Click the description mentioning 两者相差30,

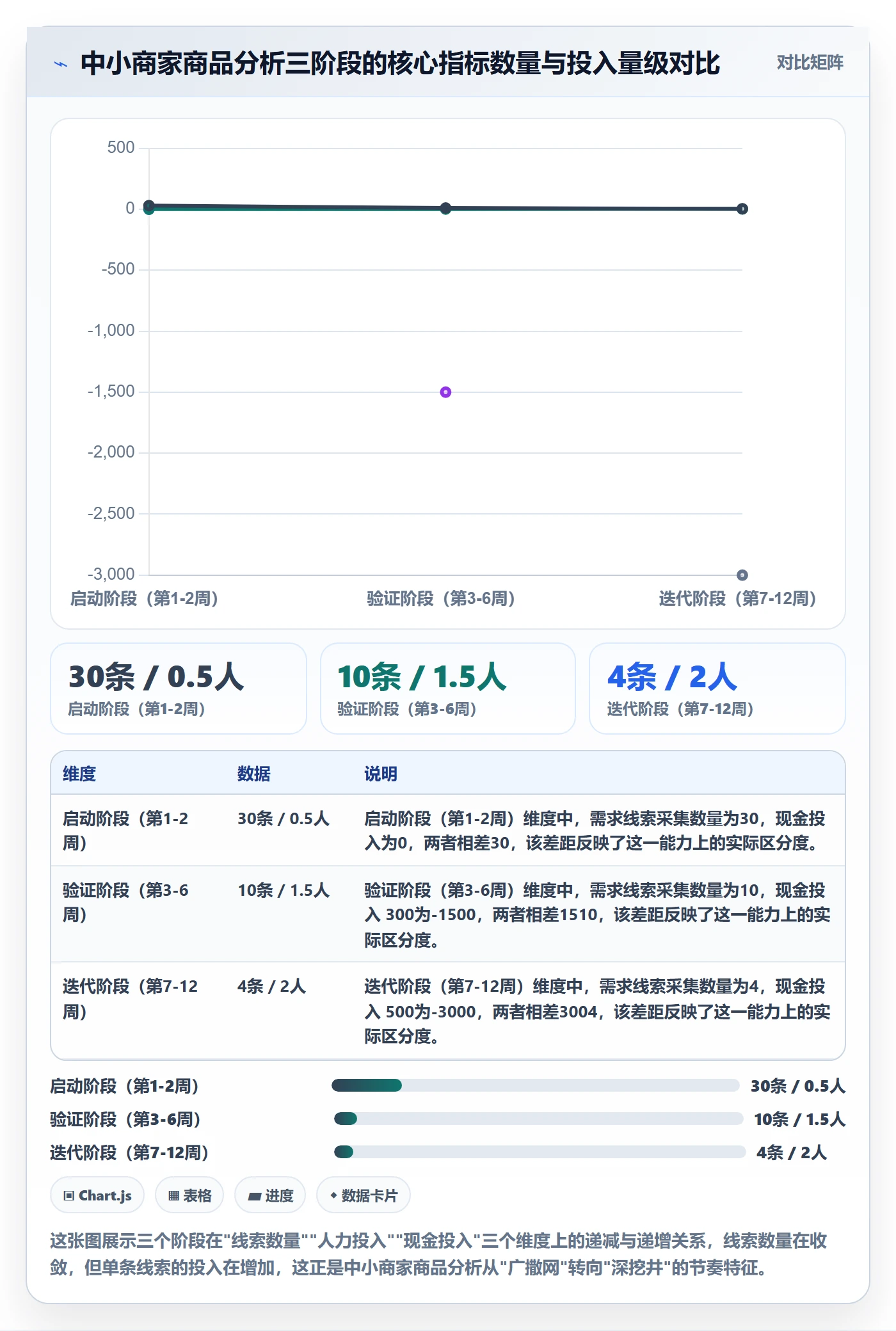[595, 831]
